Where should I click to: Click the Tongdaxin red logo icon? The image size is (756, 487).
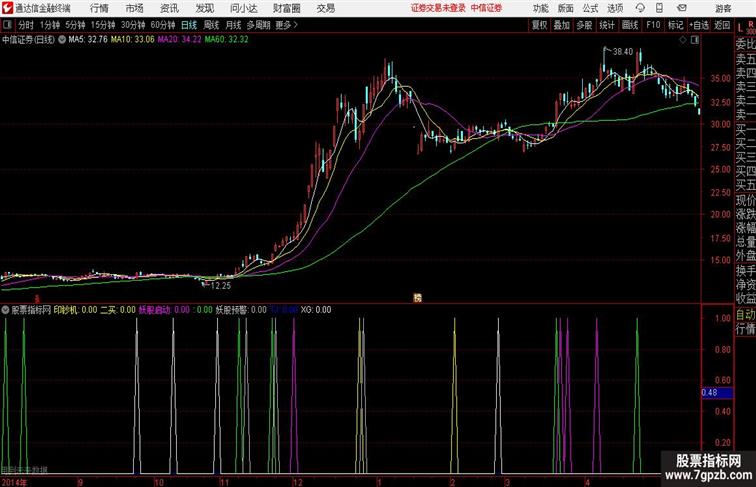[7, 8]
